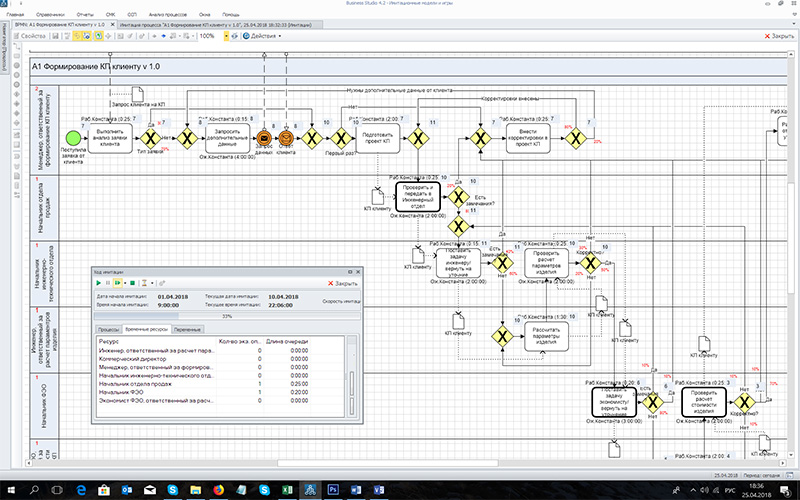Switch to the Процессы tab
Screen dimensions: 800x500
pyautogui.click(x=107, y=328)
